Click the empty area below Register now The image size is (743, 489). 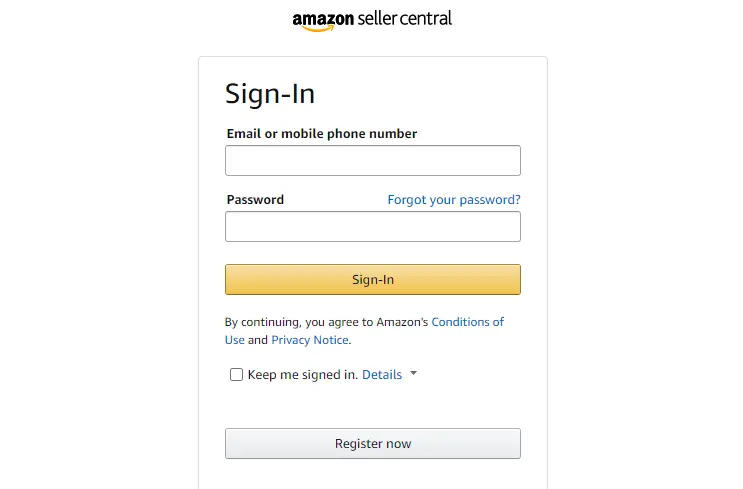(x=372, y=475)
